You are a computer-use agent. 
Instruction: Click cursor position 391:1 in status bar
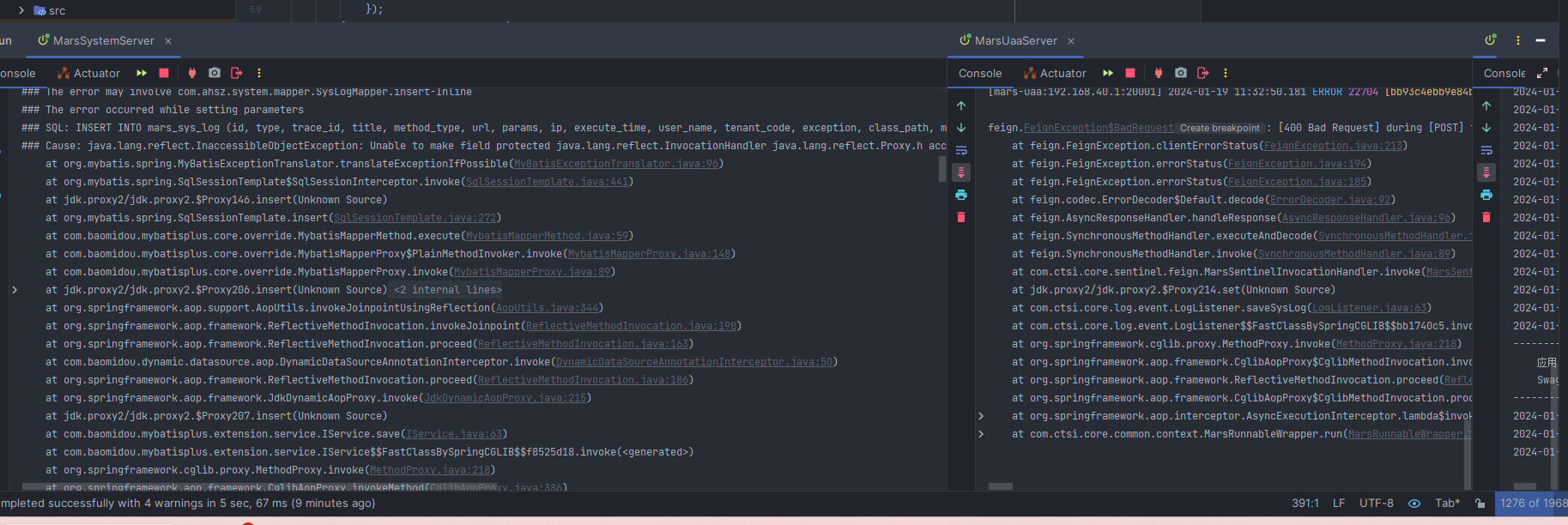coord(1305,504)
